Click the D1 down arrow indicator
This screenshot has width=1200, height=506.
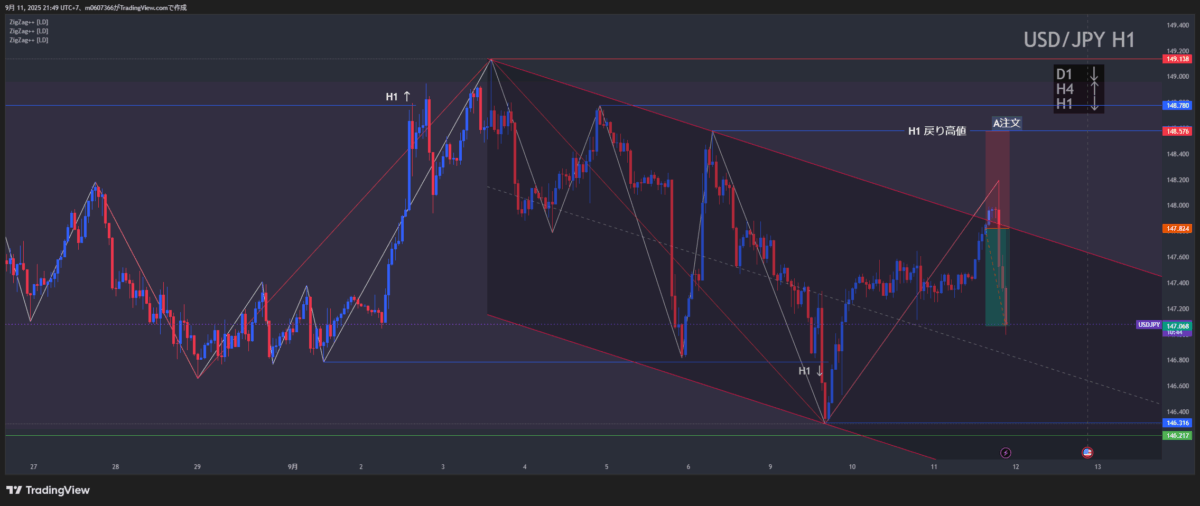tap(1095, 75)
